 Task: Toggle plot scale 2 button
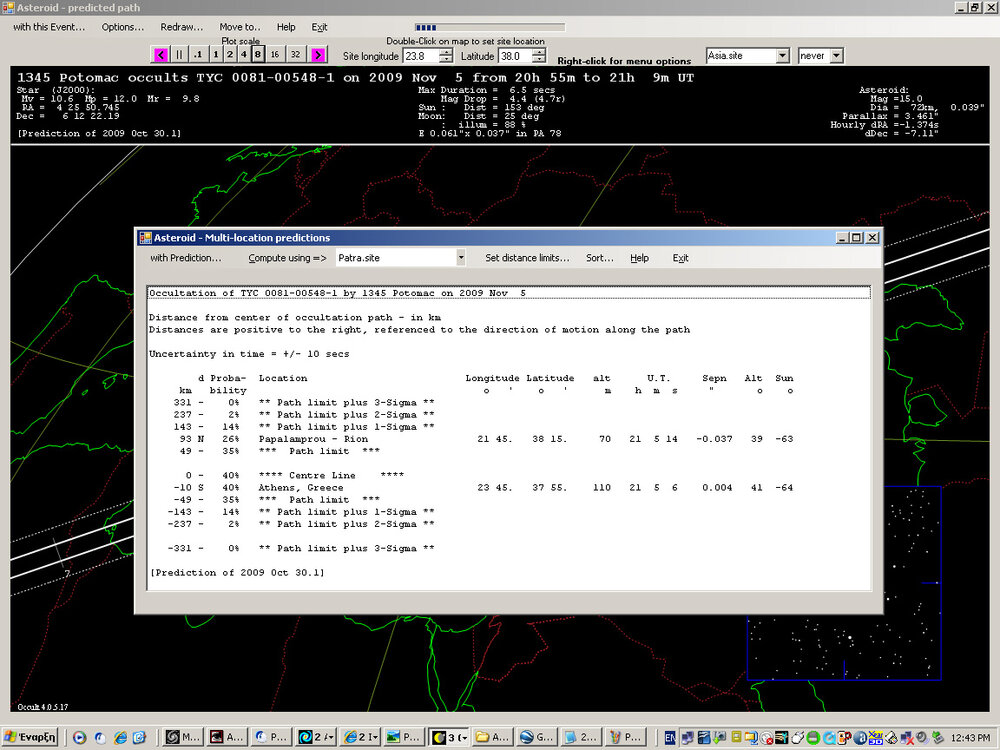click(x=229, y=54)
